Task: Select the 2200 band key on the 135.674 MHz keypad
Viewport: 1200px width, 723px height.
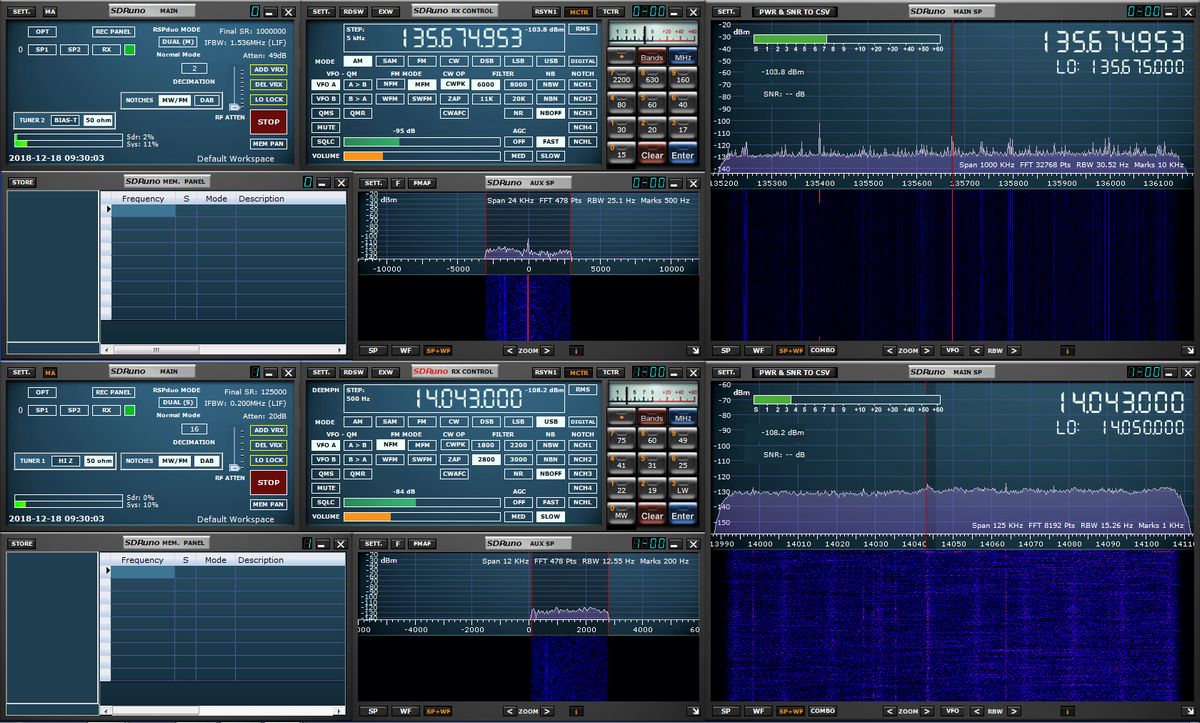Action: (621, 79)
